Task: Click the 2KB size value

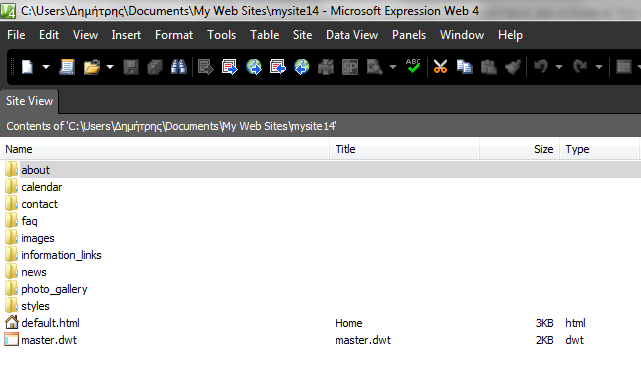Action: [x=544, y=340]
